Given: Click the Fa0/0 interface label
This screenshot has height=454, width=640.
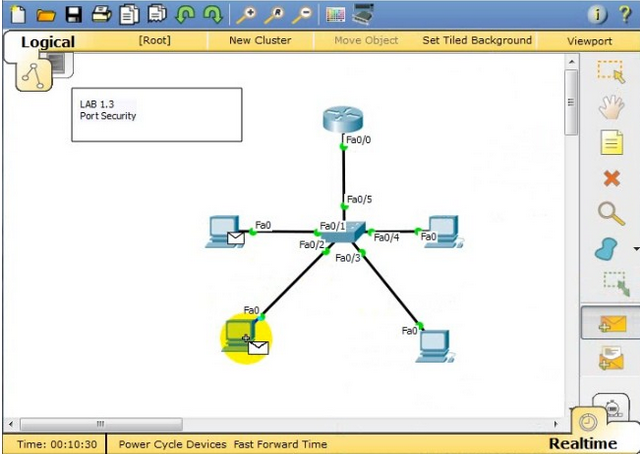Looking at the screenshot, I should (359, 140).
